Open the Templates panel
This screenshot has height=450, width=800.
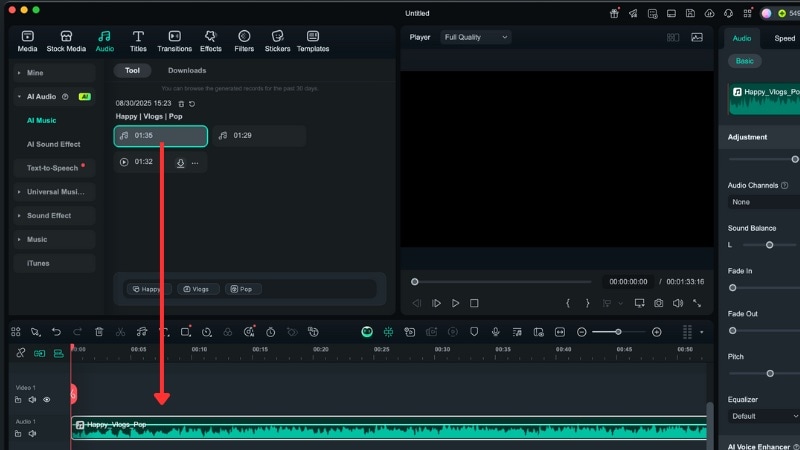pos(313,41)
